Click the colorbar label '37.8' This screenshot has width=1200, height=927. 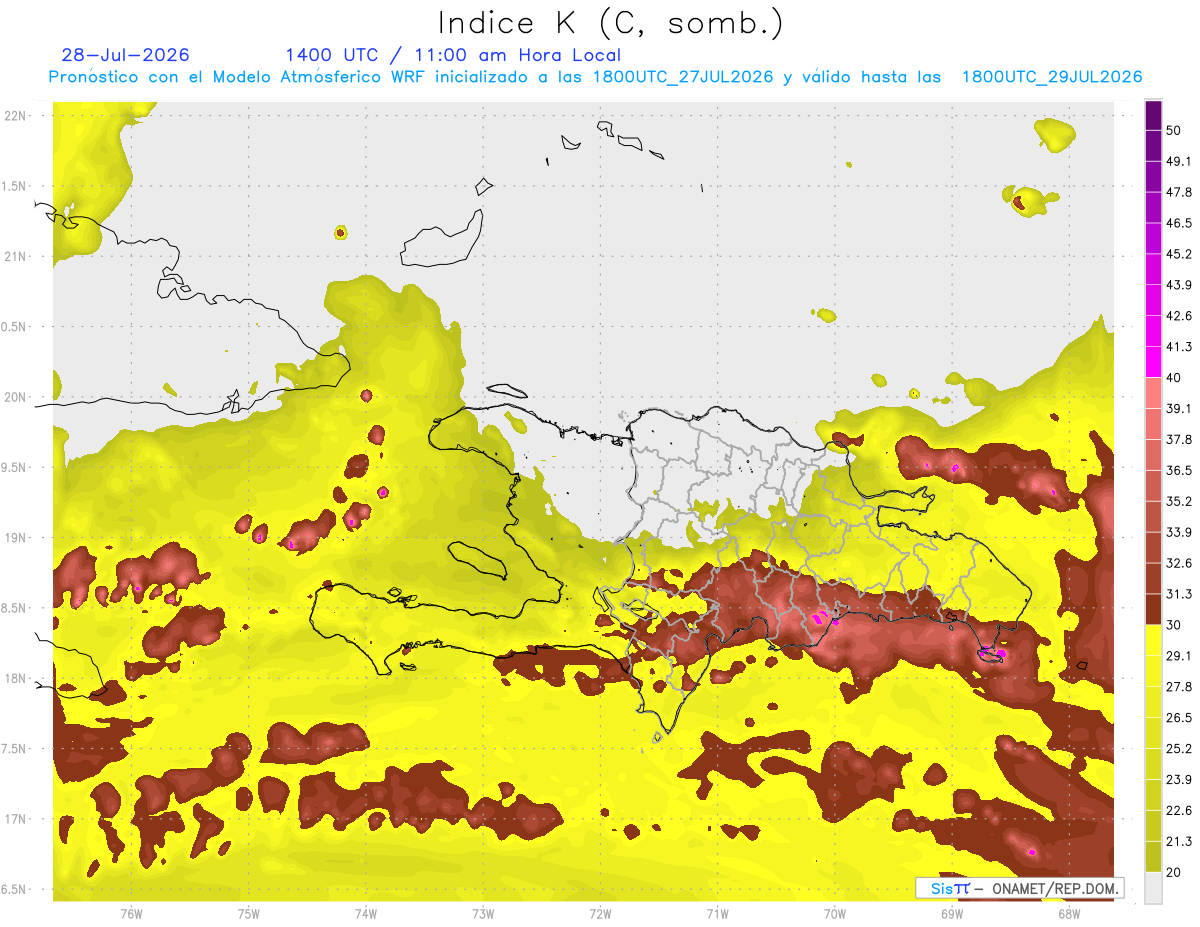[1179, 440]
